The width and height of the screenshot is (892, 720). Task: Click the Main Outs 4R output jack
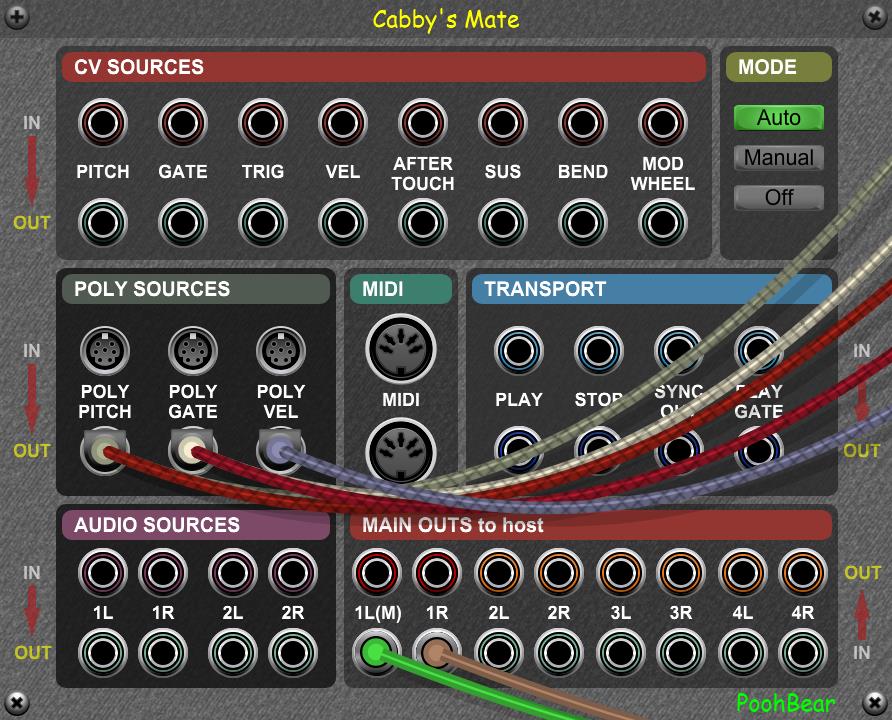coord(802,573)
